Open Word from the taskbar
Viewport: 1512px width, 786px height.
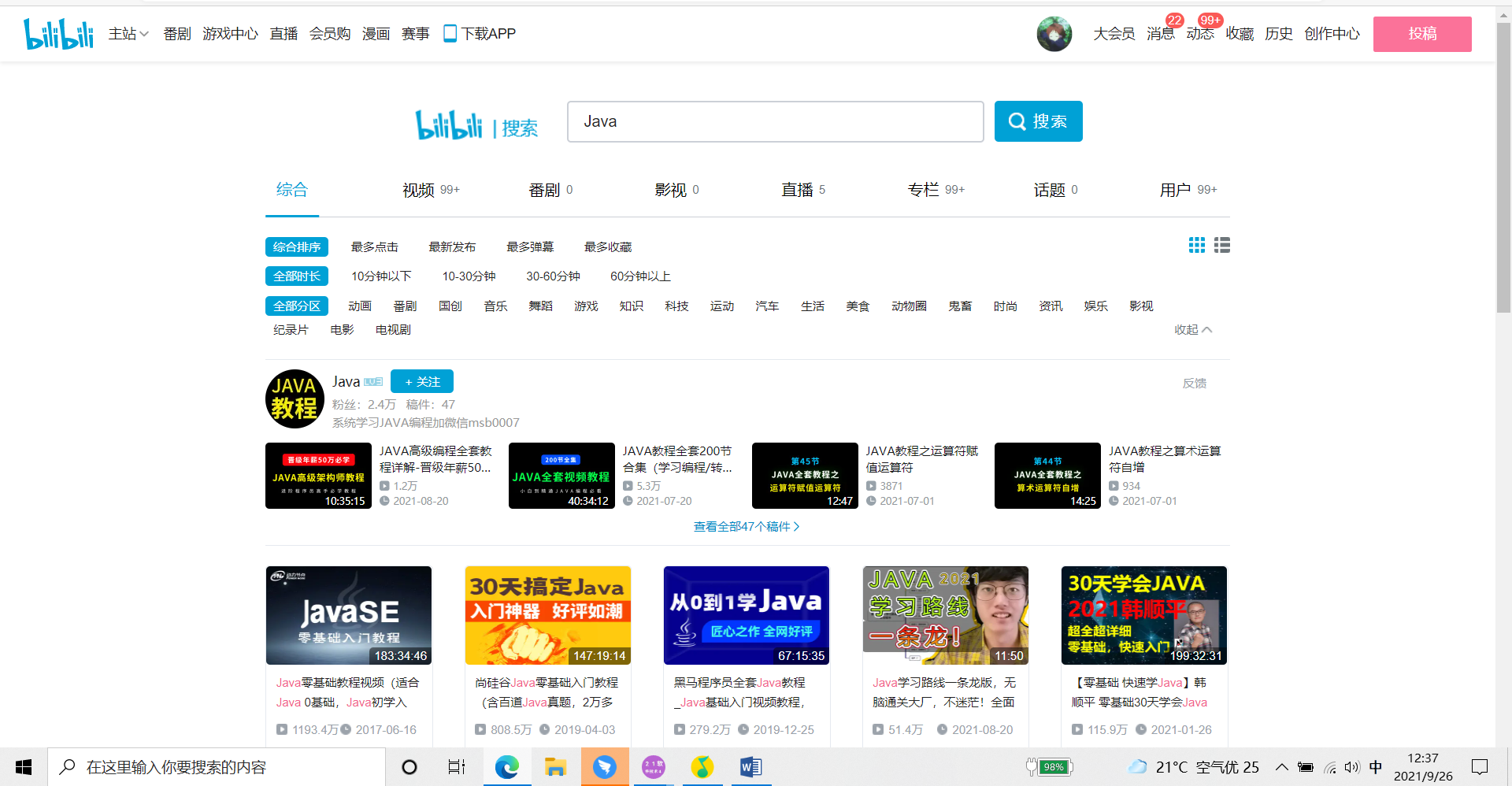(x=750, y=767)
